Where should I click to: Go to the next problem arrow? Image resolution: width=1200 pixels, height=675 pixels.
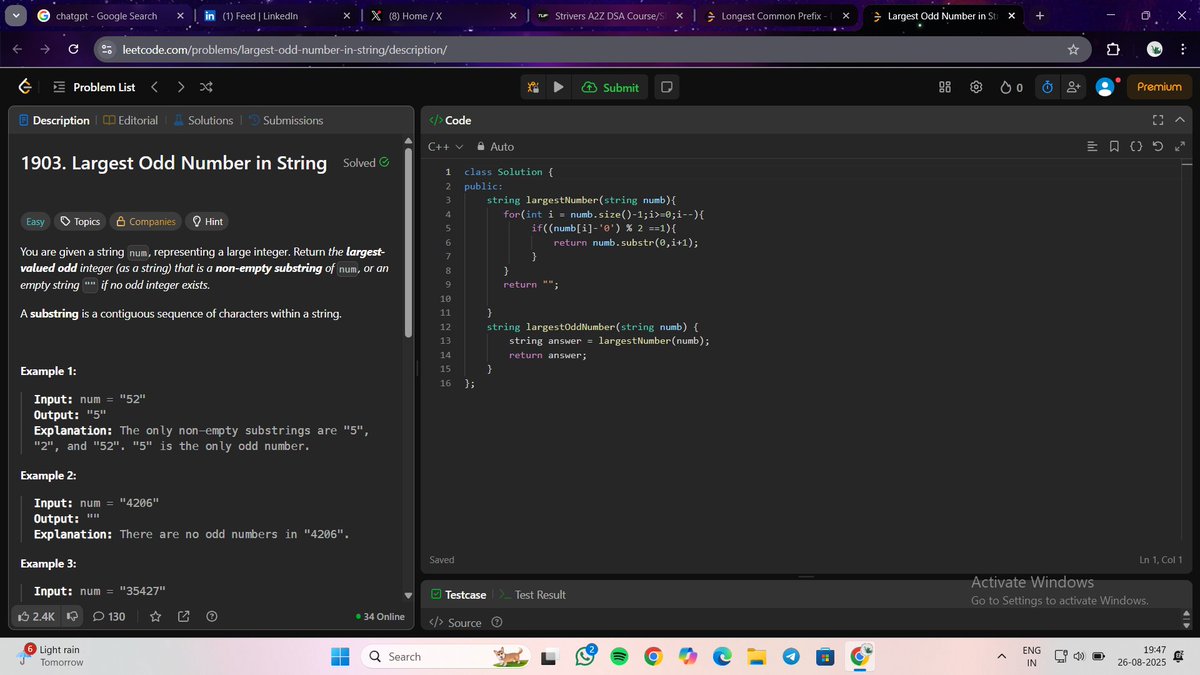pyautogui.click(x=180, y=87)
